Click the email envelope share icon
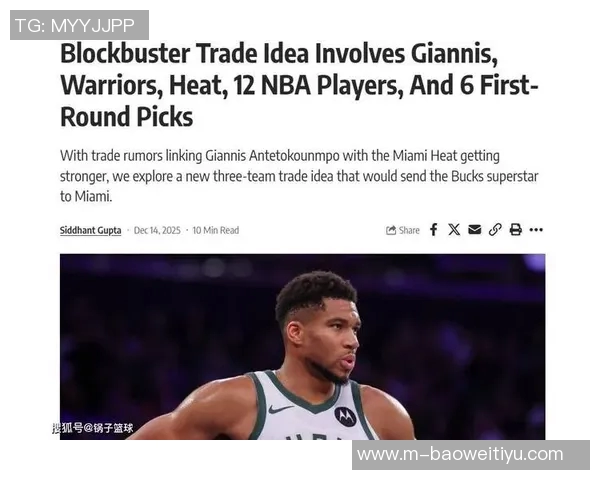Image resolution: width=600 pixels, height=480 pixels. [x=474, y=230]
